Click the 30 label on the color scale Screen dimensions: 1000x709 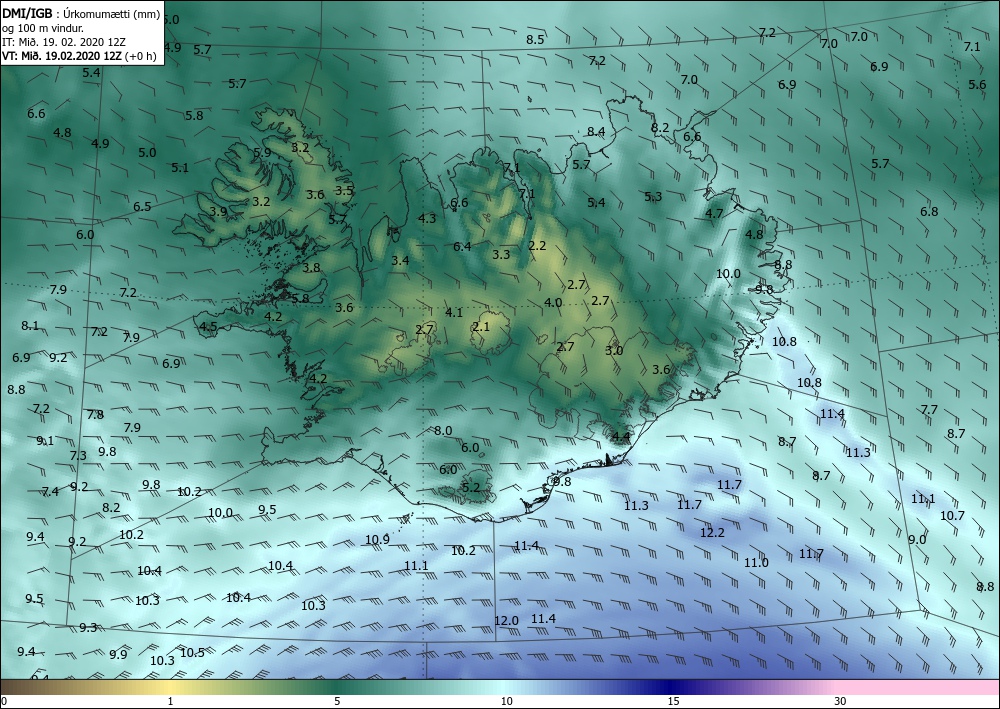tap(840, 701)
